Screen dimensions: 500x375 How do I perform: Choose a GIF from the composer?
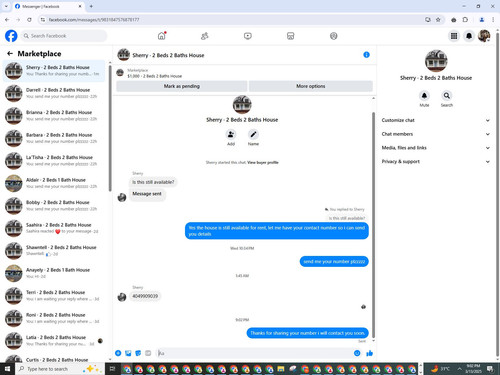(148, 353)
